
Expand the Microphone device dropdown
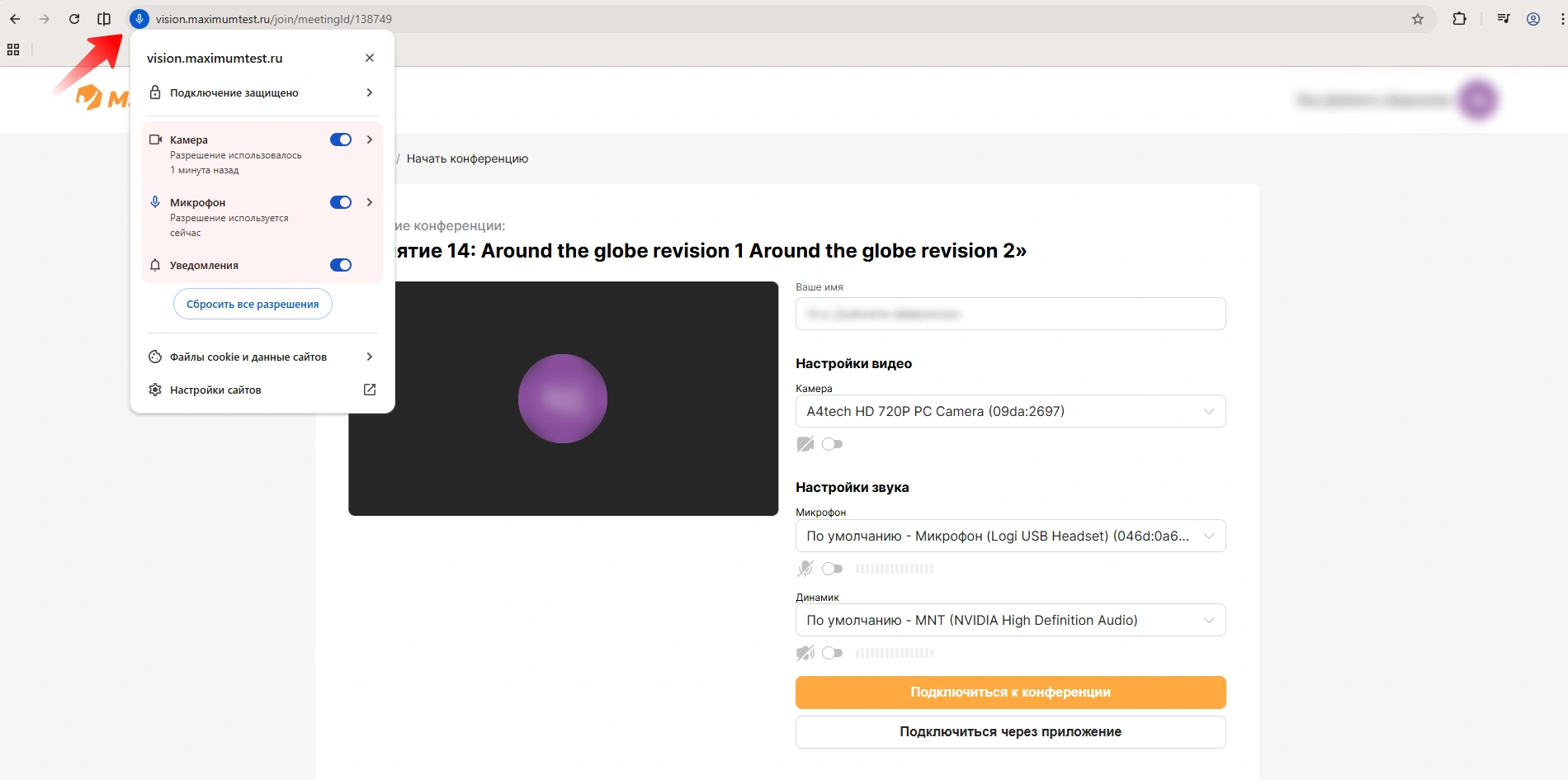click(1010, 536)
